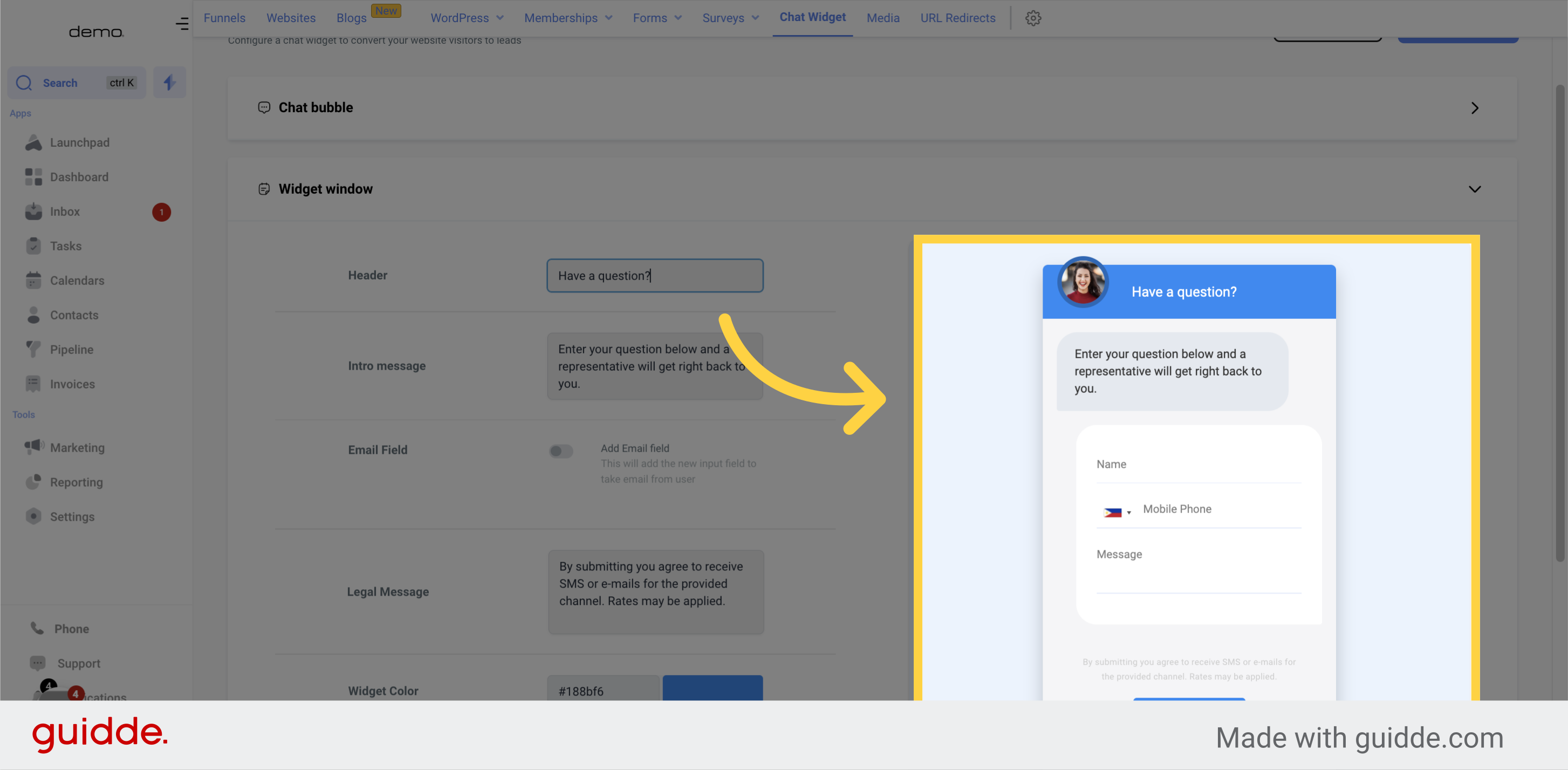
Task: Switch to the Blogs tab
Action: coord(352,18)
